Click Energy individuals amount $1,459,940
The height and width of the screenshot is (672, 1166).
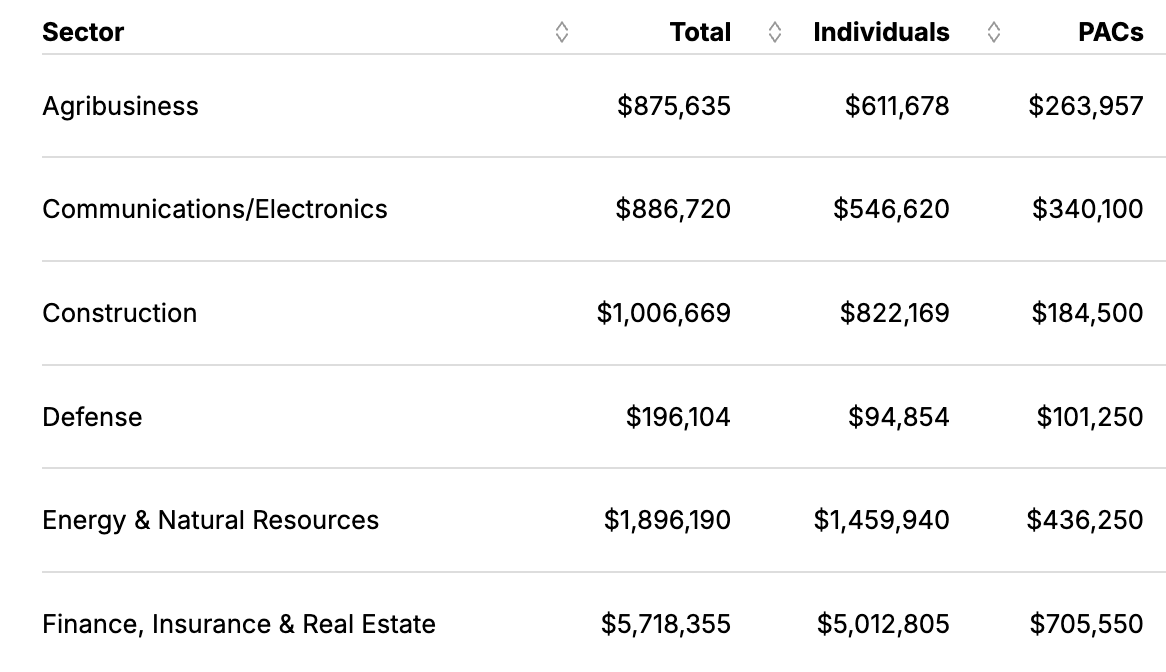coord(881,520)
